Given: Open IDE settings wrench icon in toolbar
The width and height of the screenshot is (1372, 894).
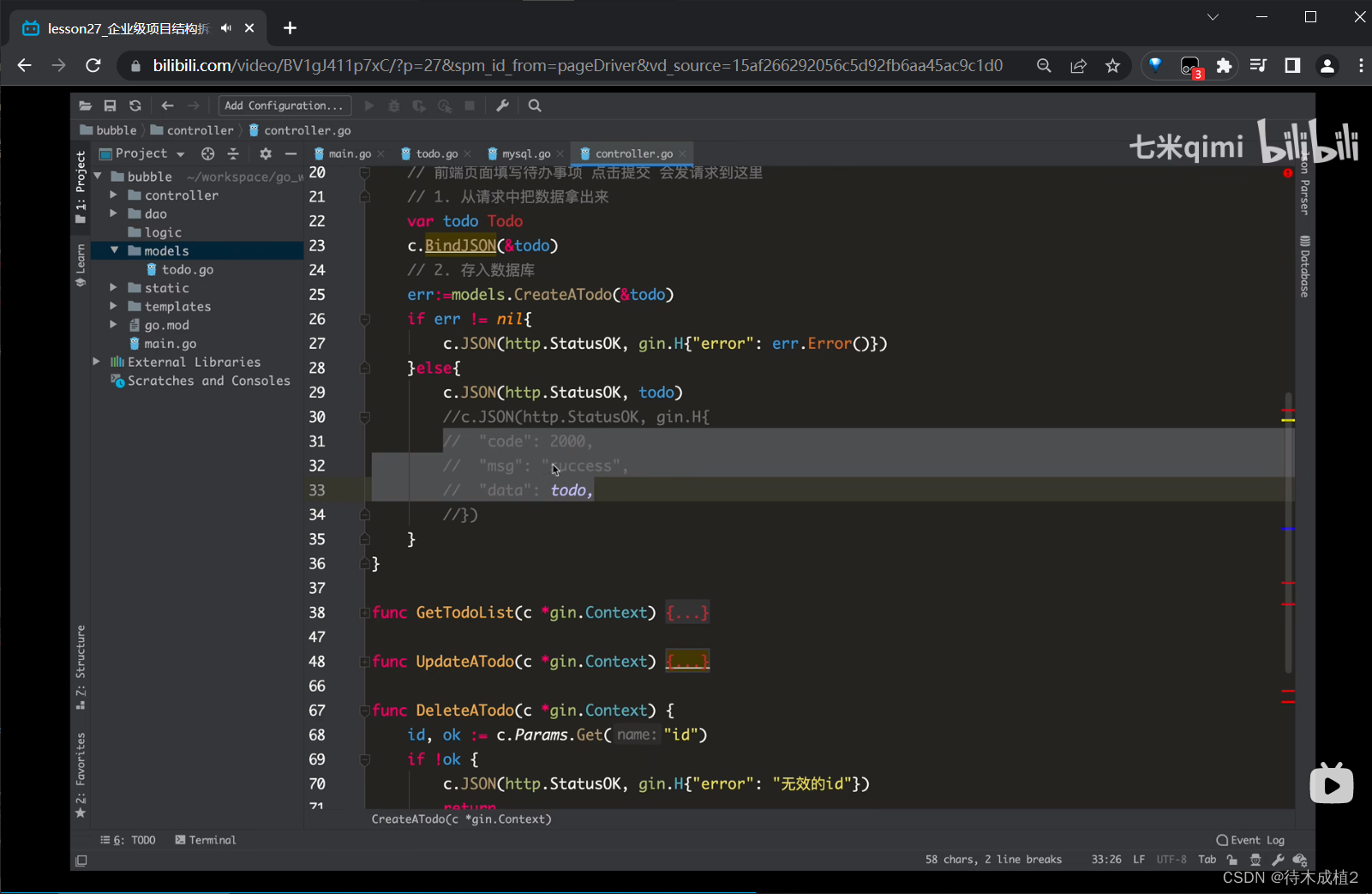Looking at the screenshot, I should (x=503, y=105).
